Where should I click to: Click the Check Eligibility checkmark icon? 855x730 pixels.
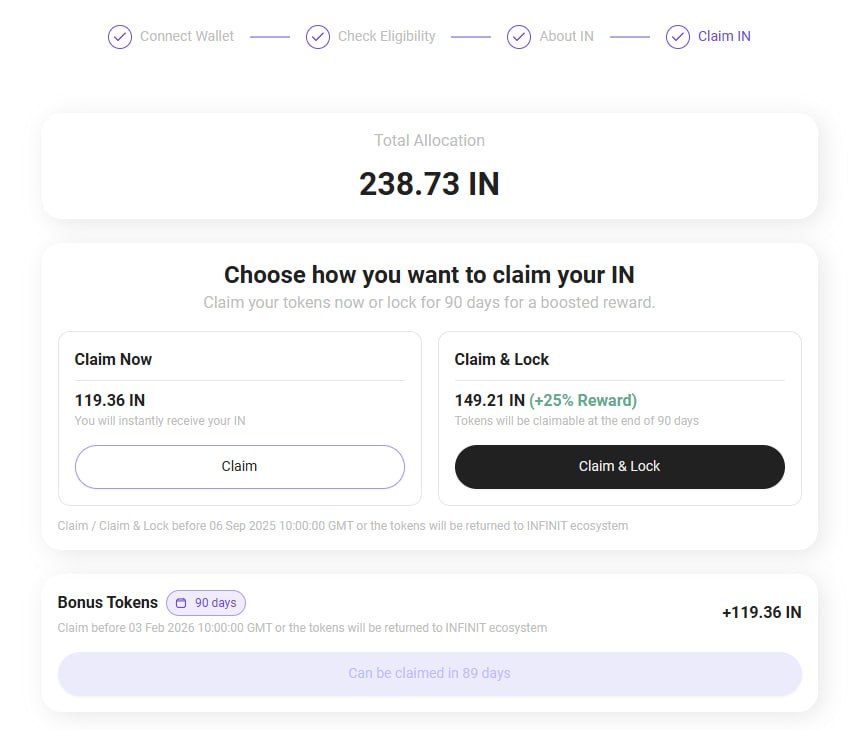tap(317, 37)
